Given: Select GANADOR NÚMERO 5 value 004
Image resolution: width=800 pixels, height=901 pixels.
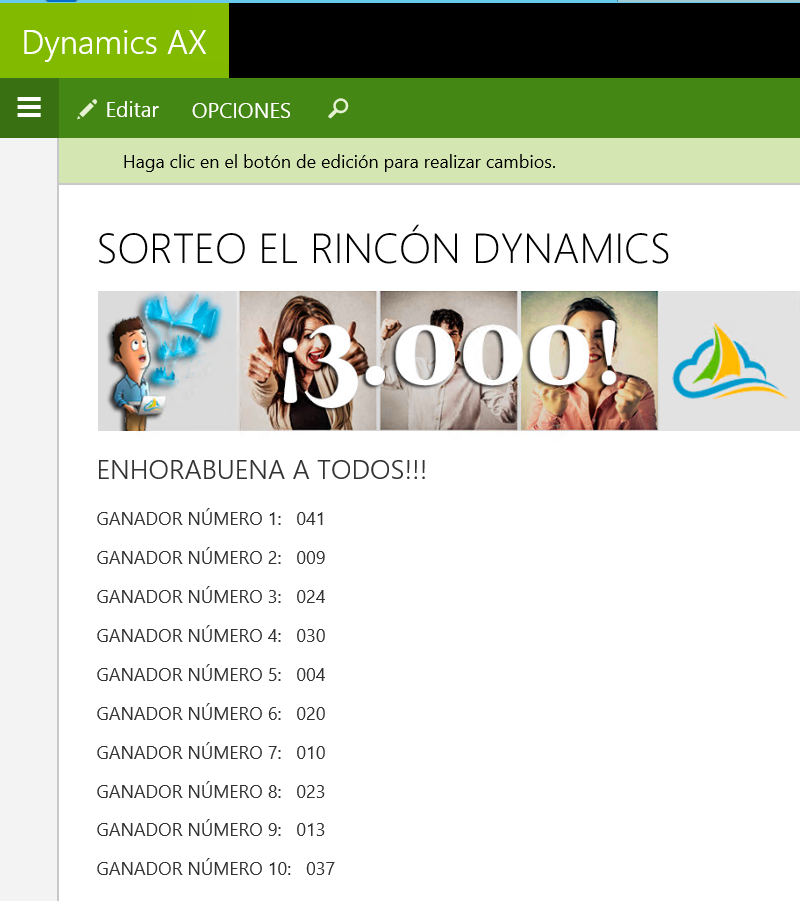Looking at the screenshot, I should click(311, 675).
